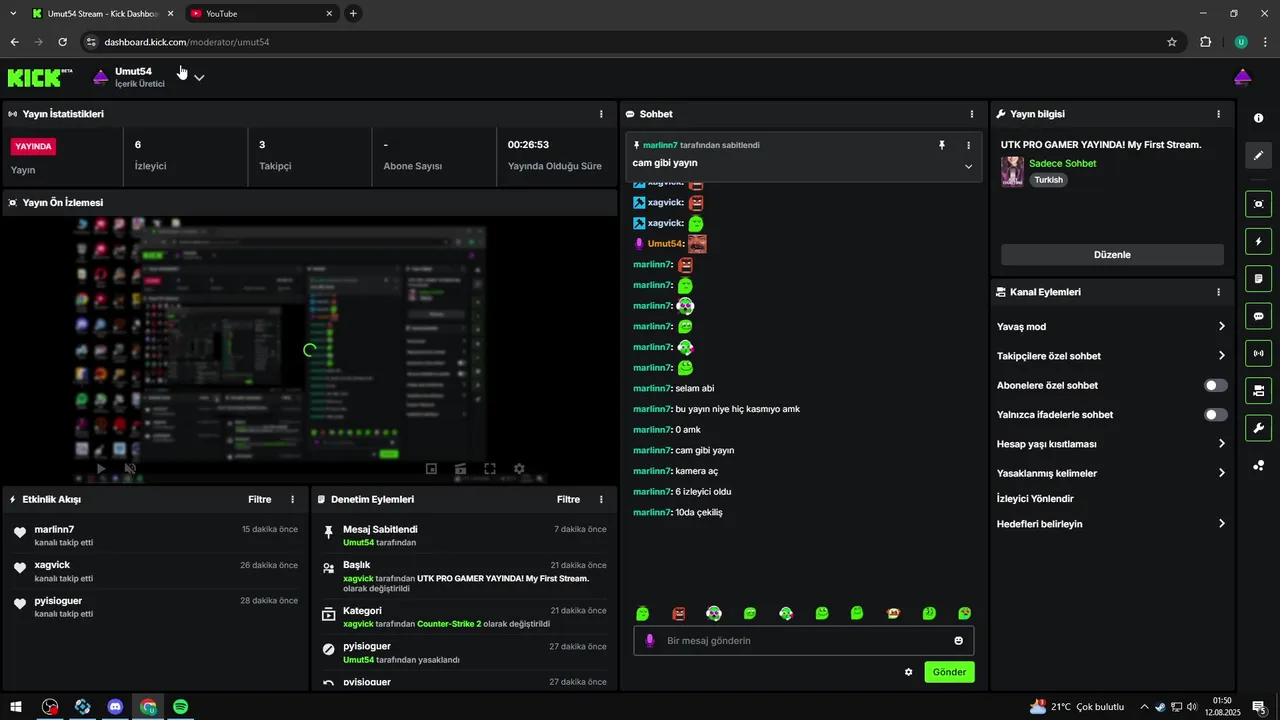The height and width of the screenshot is (720, 1280).
Task: Toggle the lightning activity feed icon in sidebar
Action: (x=1258, y=241)
